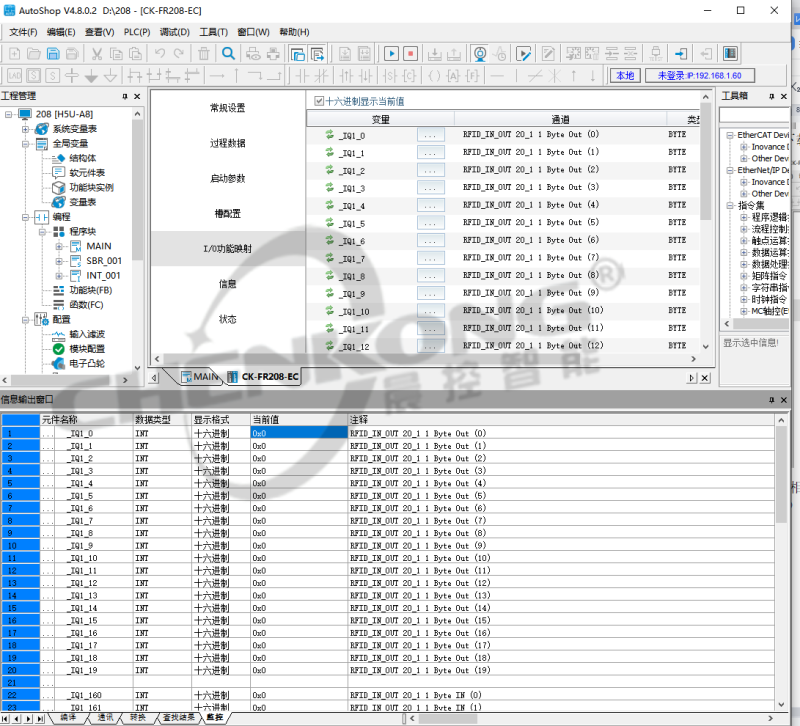
Task: Click the magnifier Find icon in toolbar
Action: pos(228,53)
